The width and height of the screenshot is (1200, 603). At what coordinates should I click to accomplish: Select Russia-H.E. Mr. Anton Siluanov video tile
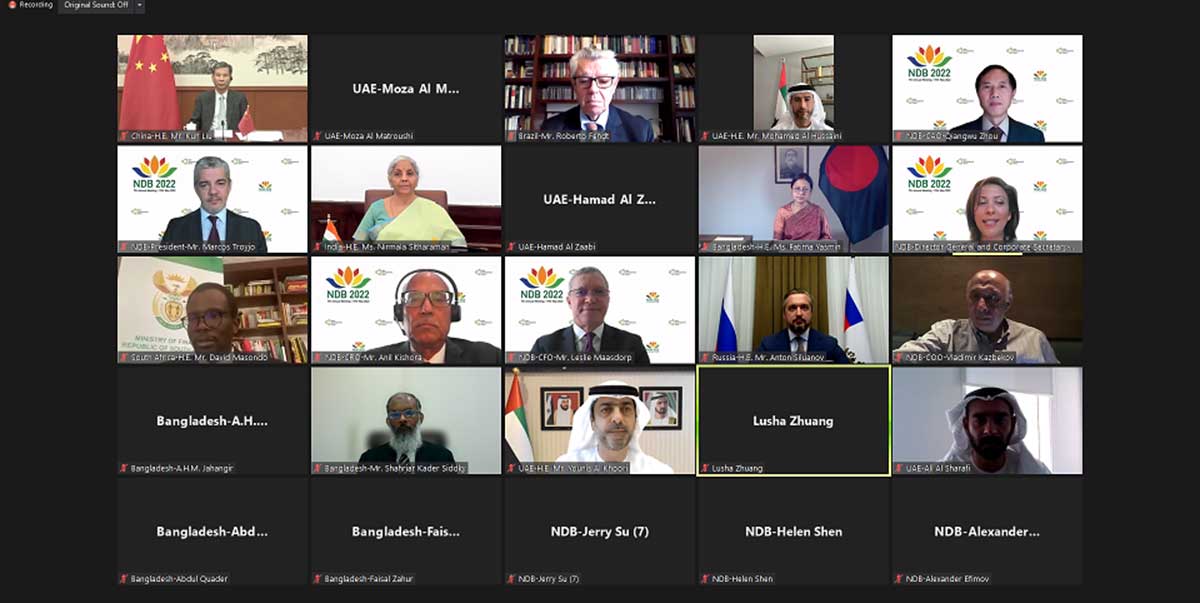click(x=794, y=310)
